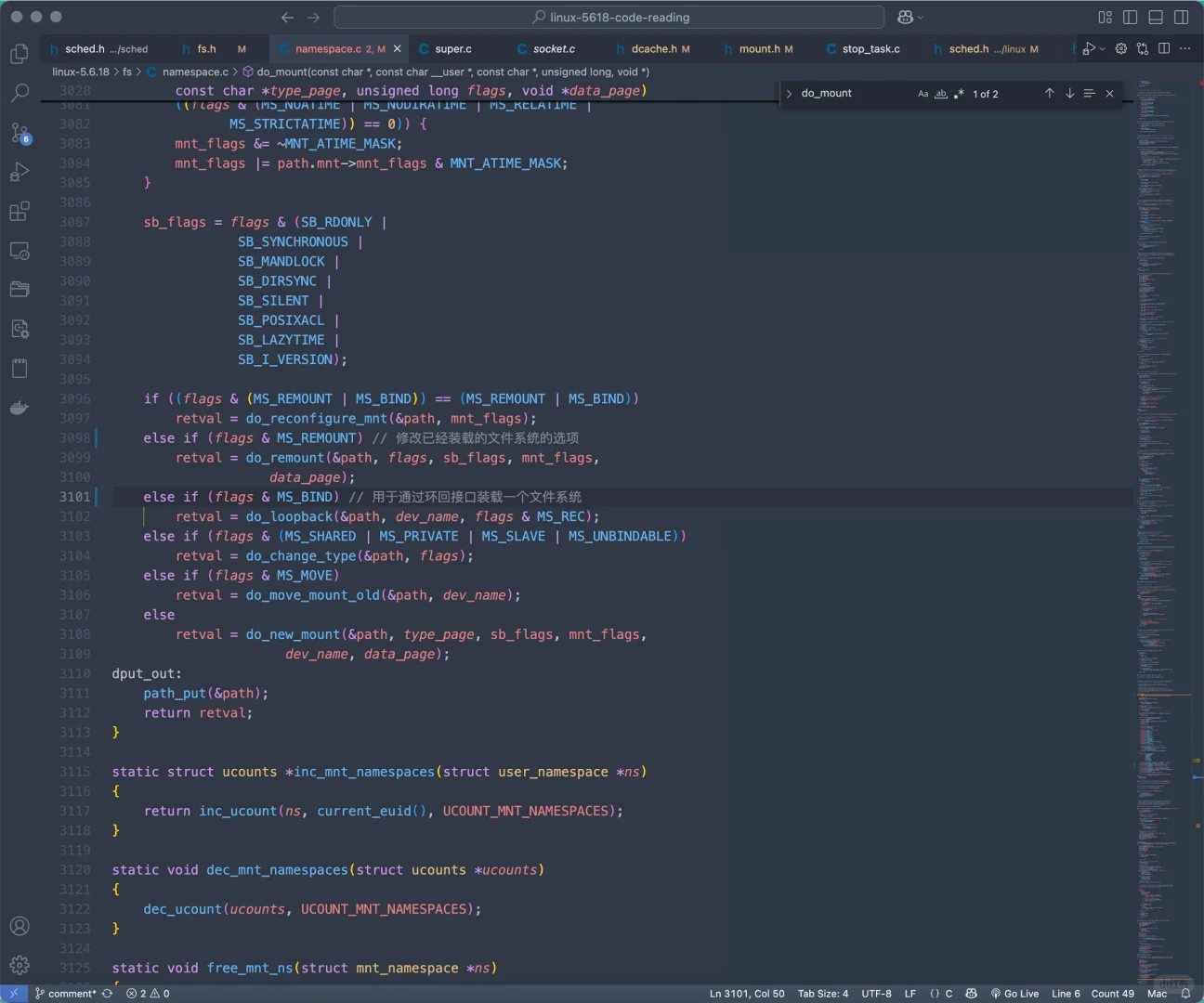Open the Customize Layout icon
The image size is (1204, 1003).
tap(1105, 18)
